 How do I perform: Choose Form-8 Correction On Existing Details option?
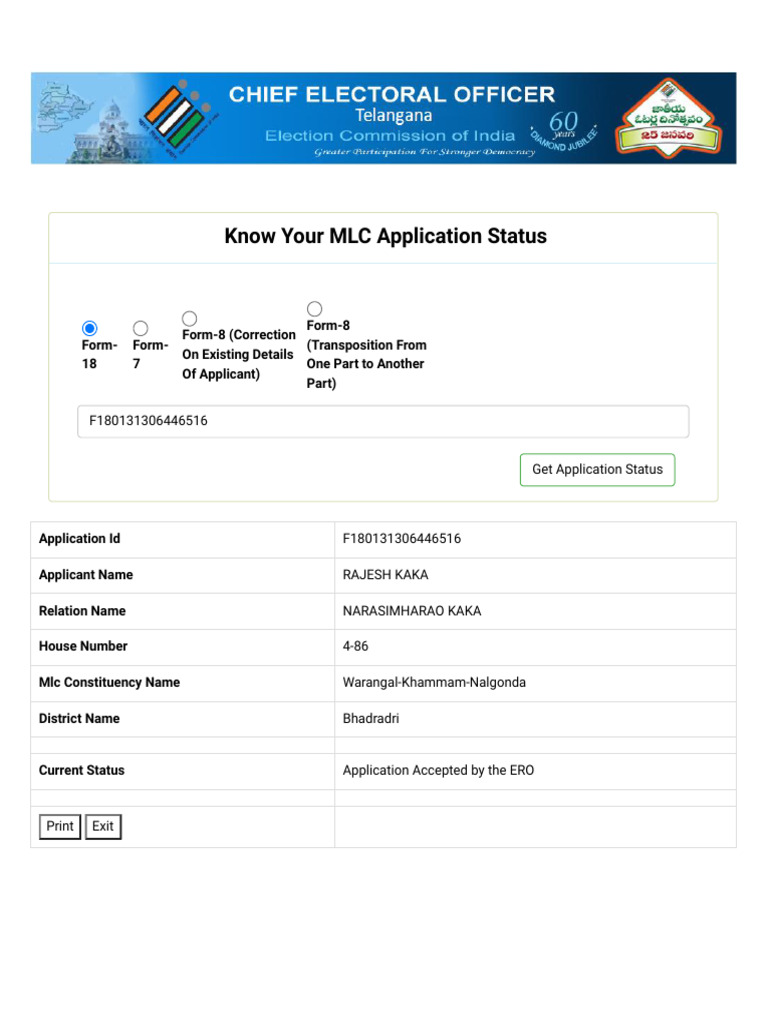(189, 318)
